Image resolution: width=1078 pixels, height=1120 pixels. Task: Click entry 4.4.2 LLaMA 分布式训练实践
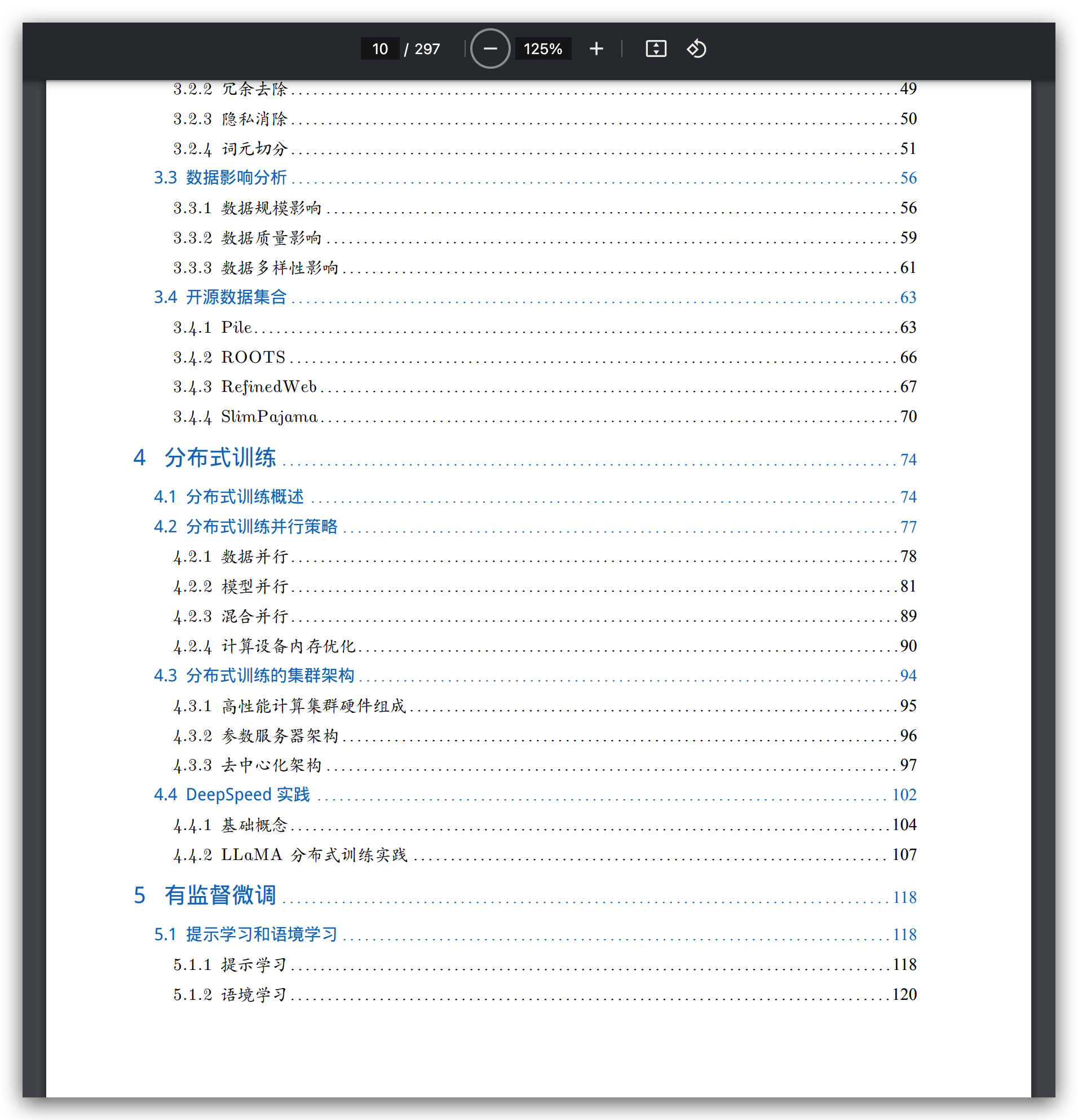coord(290,855)
